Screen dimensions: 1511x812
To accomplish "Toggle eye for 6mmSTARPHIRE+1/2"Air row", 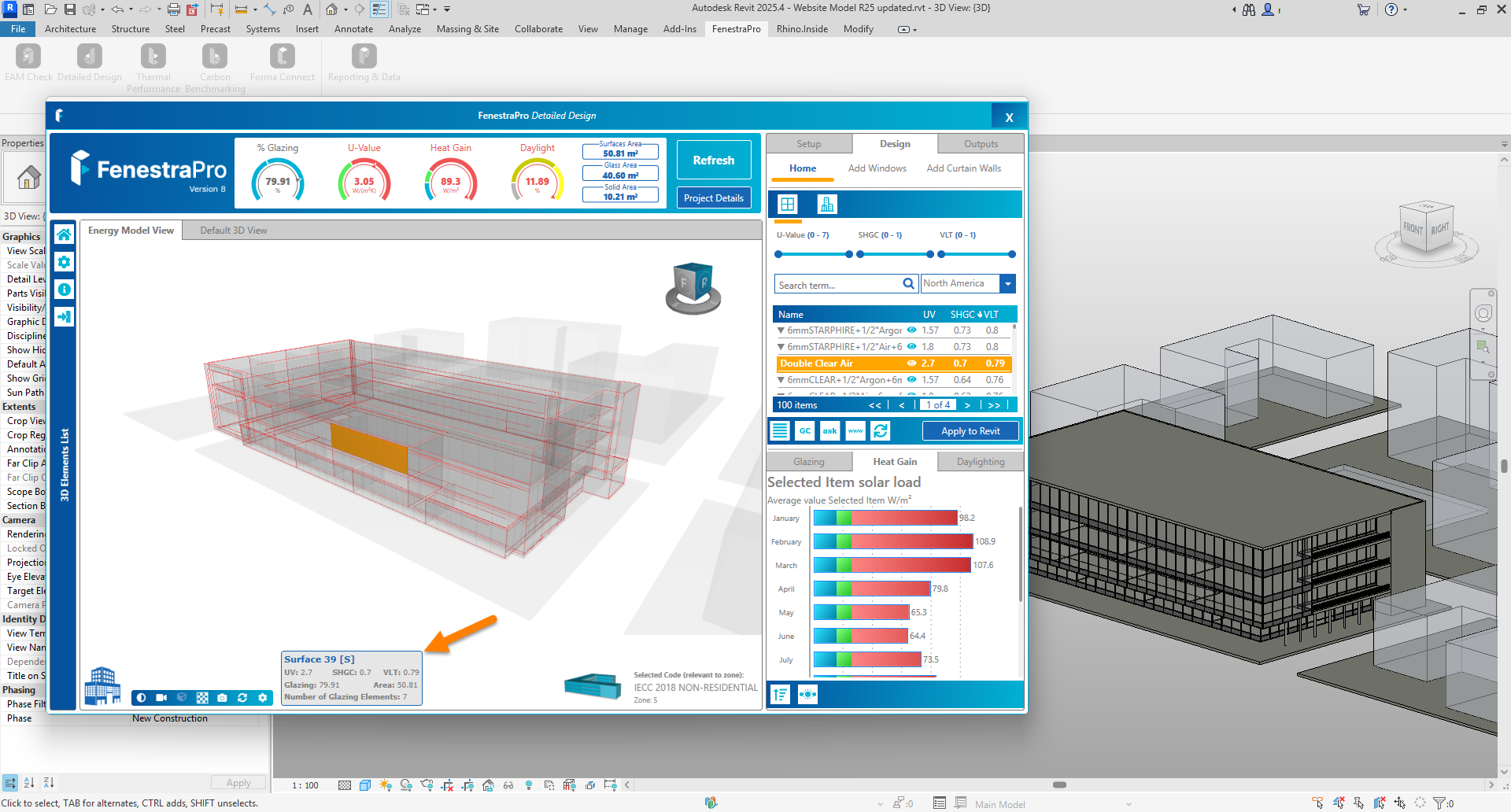I will click(911, 347).
